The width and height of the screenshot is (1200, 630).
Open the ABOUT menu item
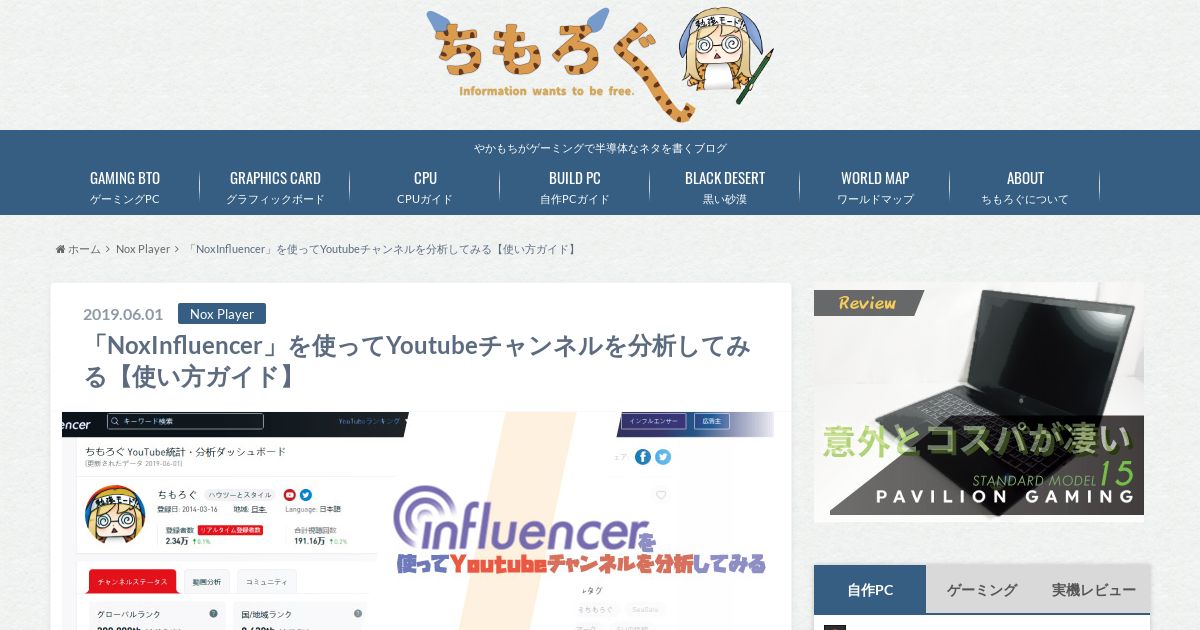tap(1025, 187)
